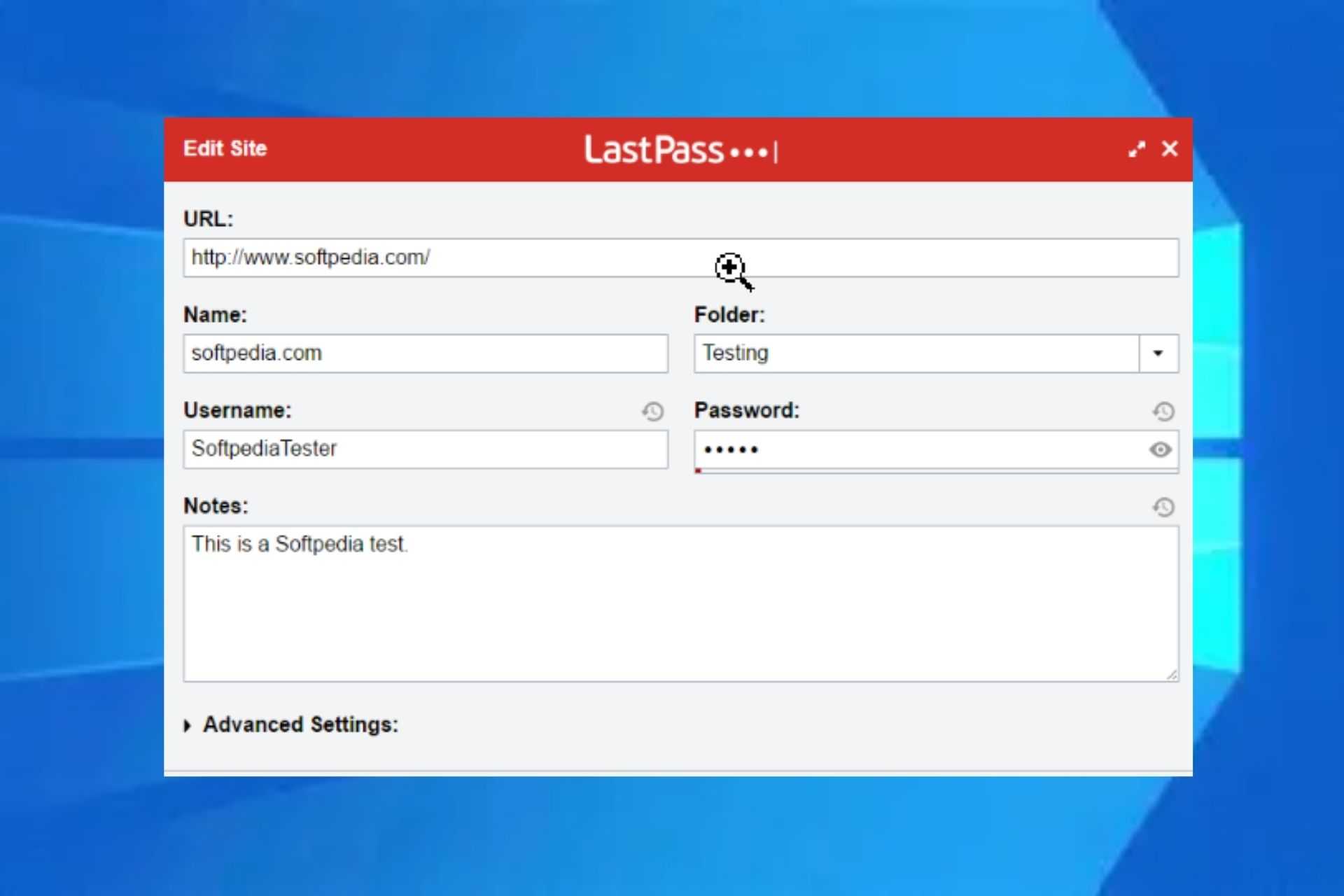Click inside the Notes text area
1344x896 pixels.
click(681, 604)
